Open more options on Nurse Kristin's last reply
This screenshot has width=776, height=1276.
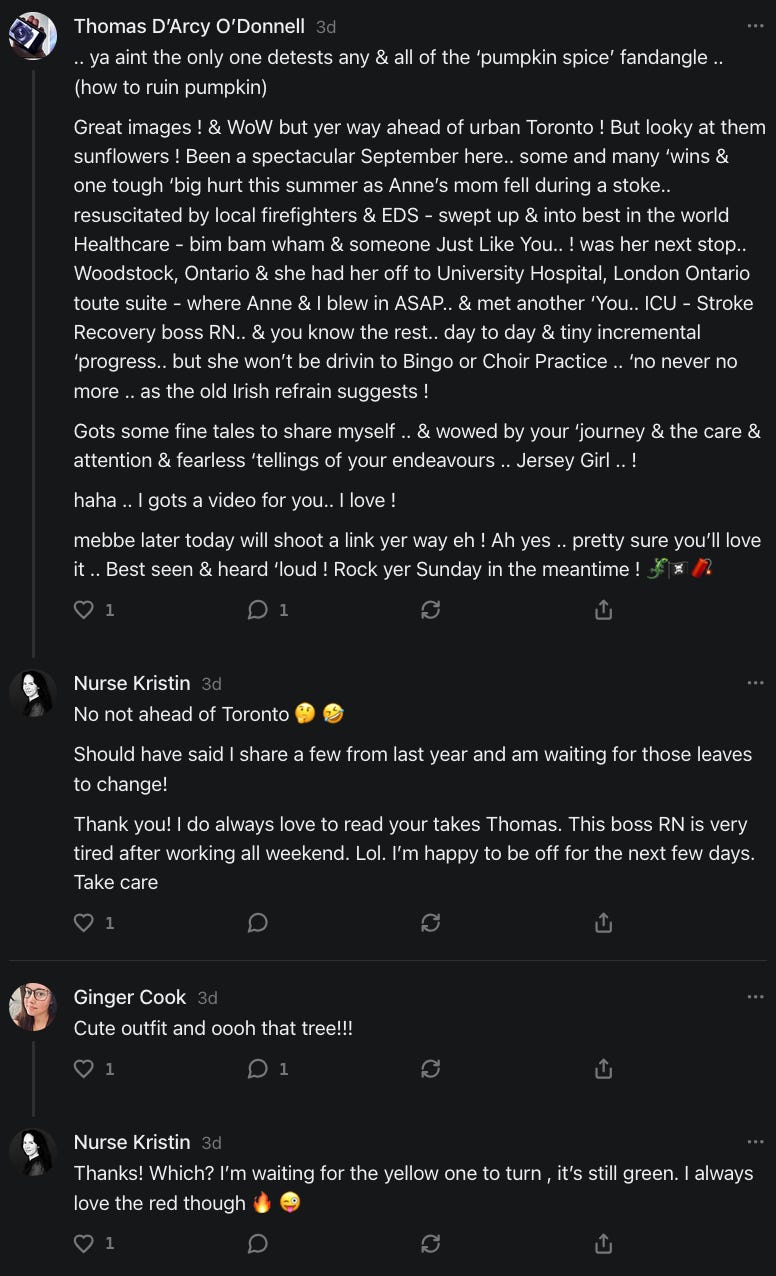click(755, 1142)
